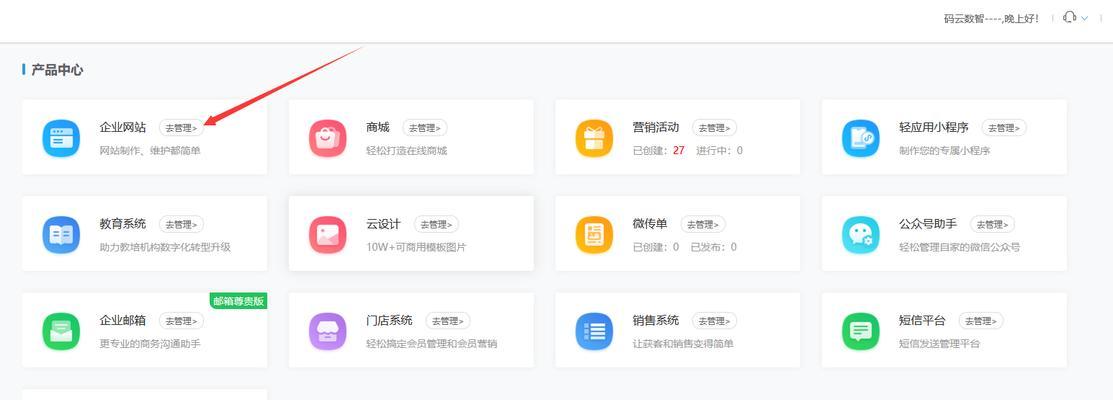
Task: Click 去管理 button for 公众号助手
Action: point(992,225)
